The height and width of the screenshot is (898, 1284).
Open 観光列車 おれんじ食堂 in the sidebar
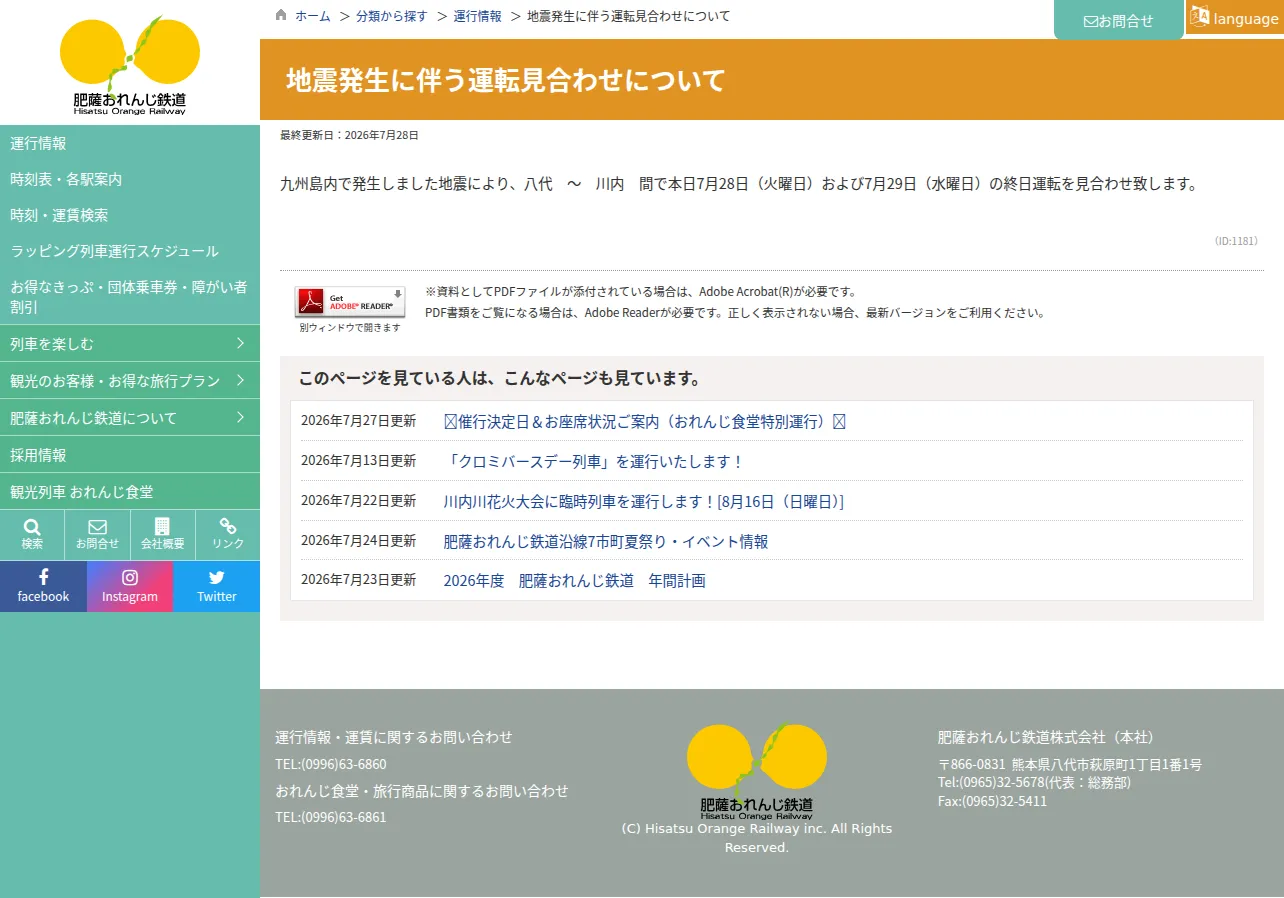click(130, 492)
